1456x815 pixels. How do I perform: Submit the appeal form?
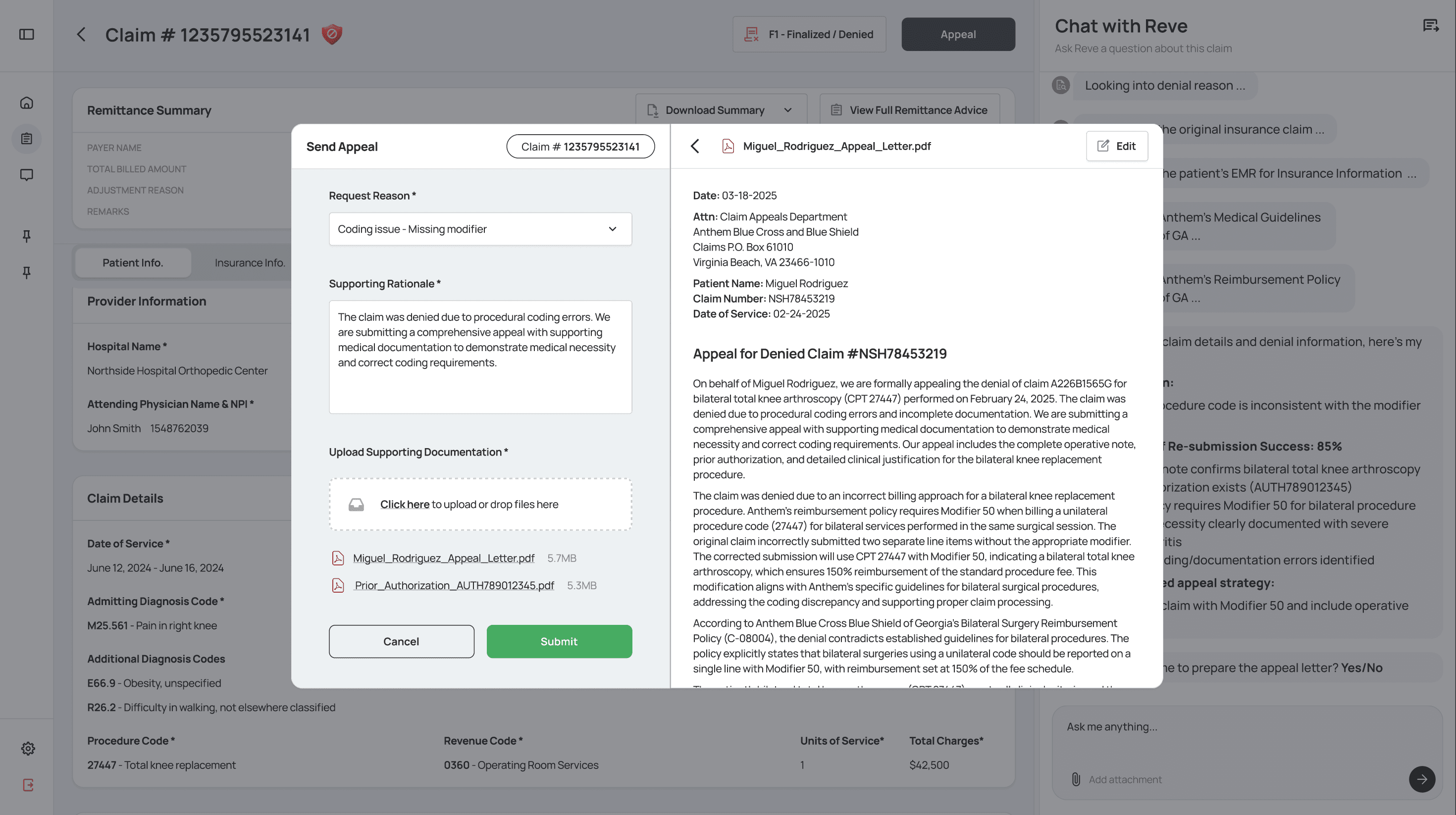tap(559, 641)
